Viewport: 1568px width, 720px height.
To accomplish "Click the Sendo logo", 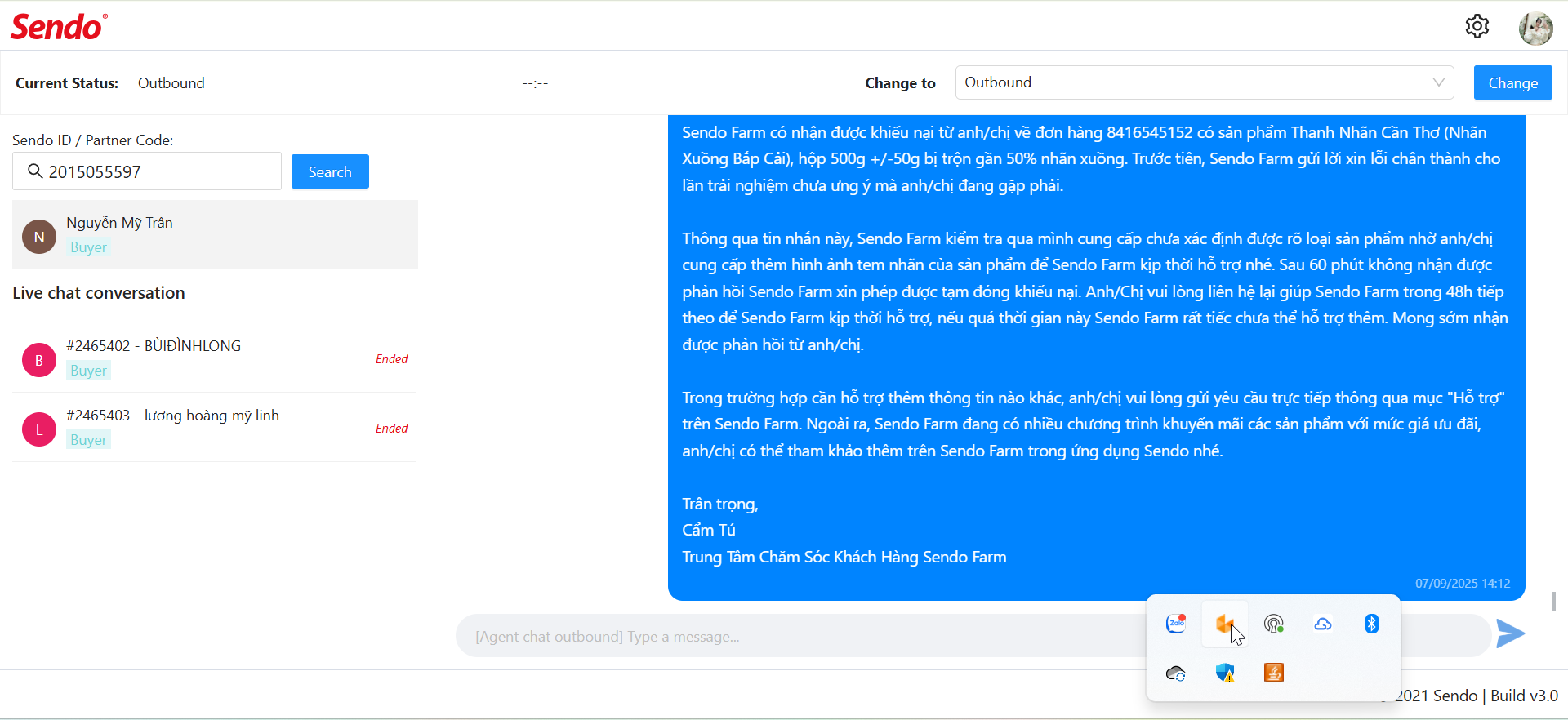I will [x=59, y=27].
